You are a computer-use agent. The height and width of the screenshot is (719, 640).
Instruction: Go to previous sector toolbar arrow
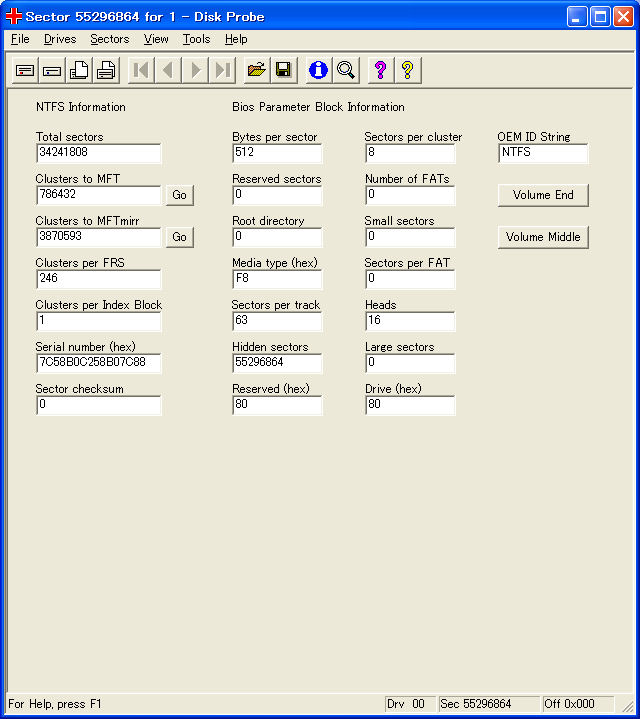[168, 71]
